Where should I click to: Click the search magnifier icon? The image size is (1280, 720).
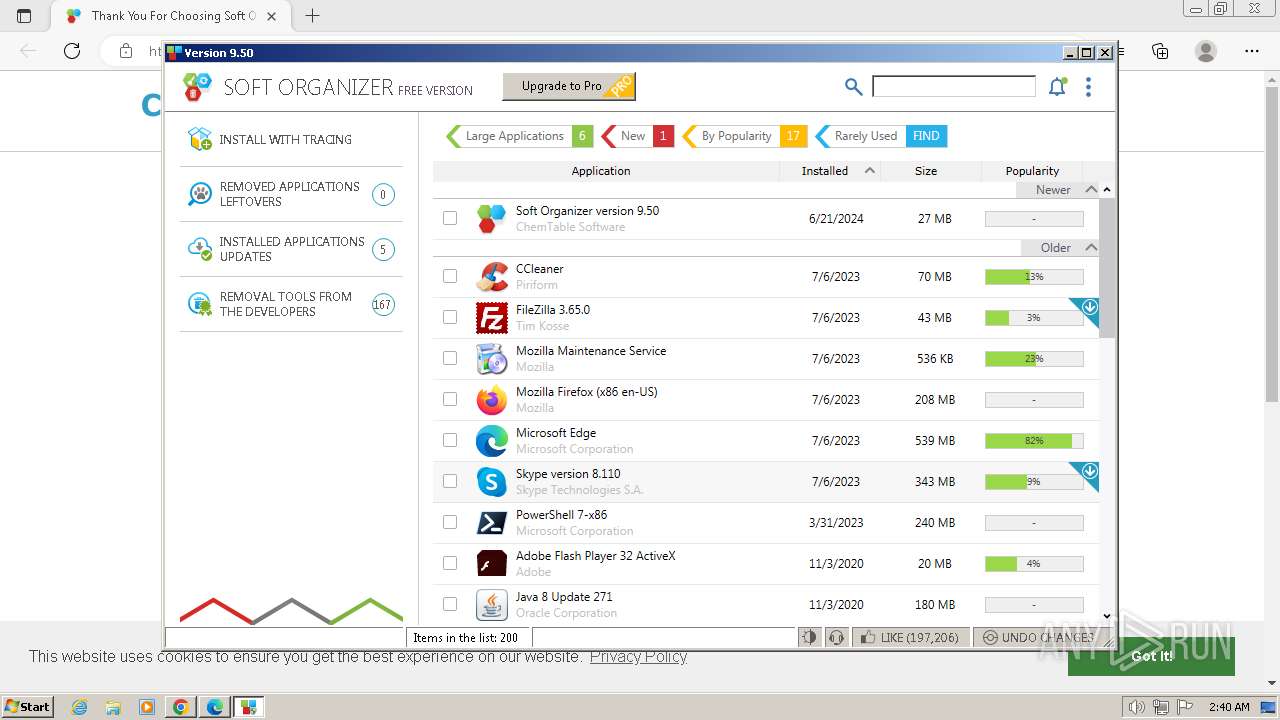pos(853,87)
